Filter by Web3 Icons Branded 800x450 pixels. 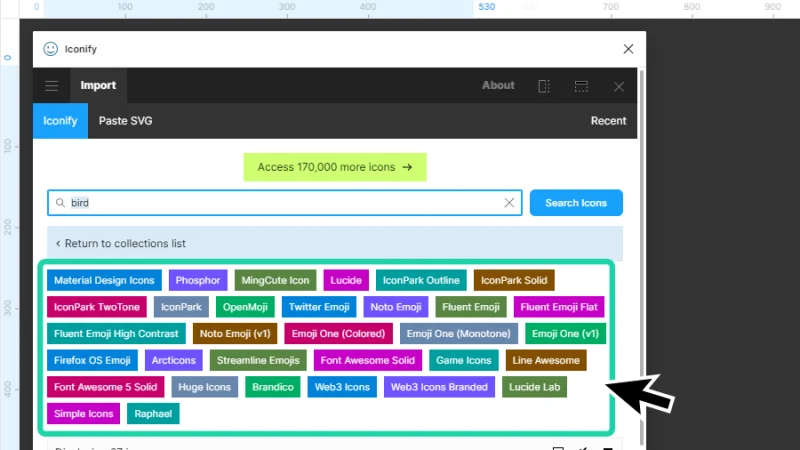tap(439, 387)
